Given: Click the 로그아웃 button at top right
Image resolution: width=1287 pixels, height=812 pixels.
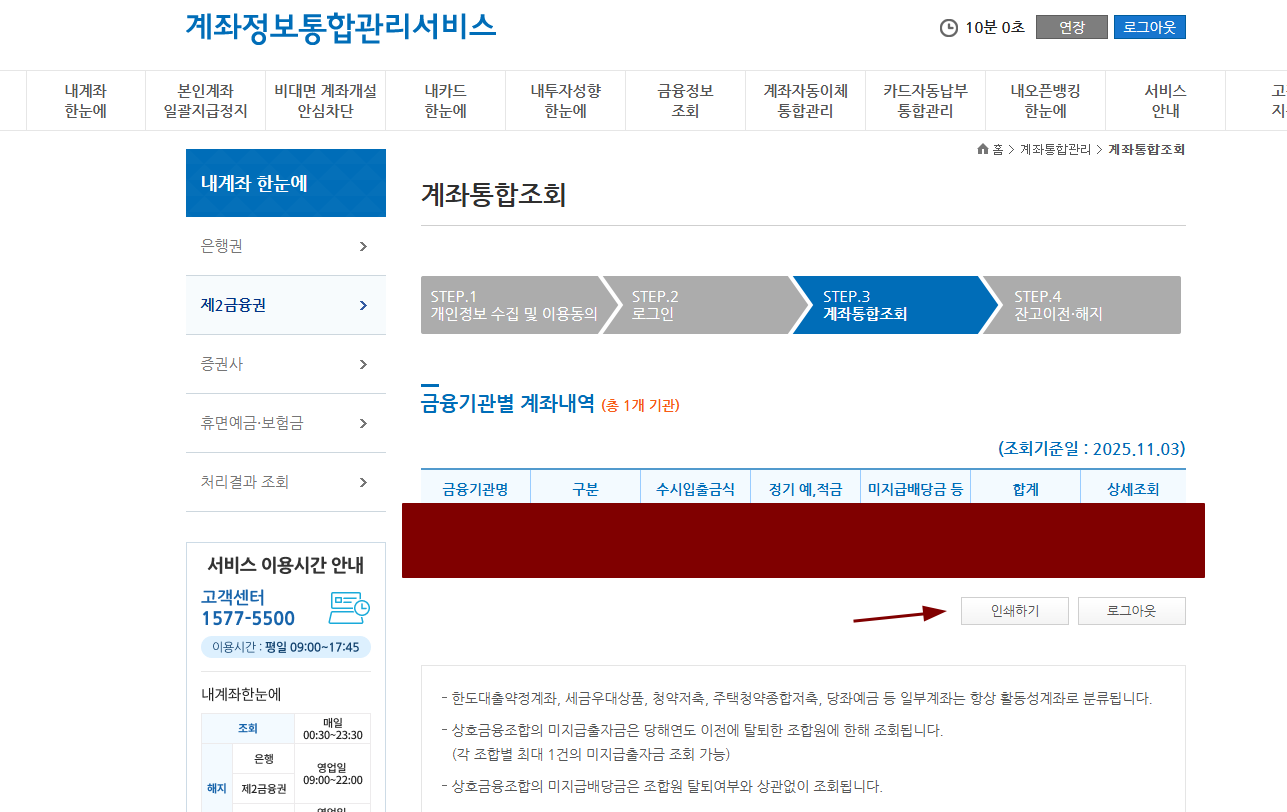Looking at the screenshot, I should click(1148, 27).
